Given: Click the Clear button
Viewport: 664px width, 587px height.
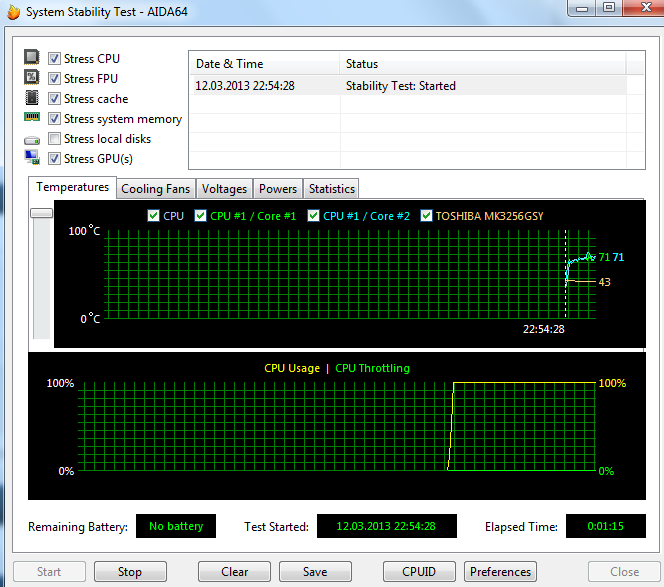Looking at the screenshot, I should click(x=234, y=572).
